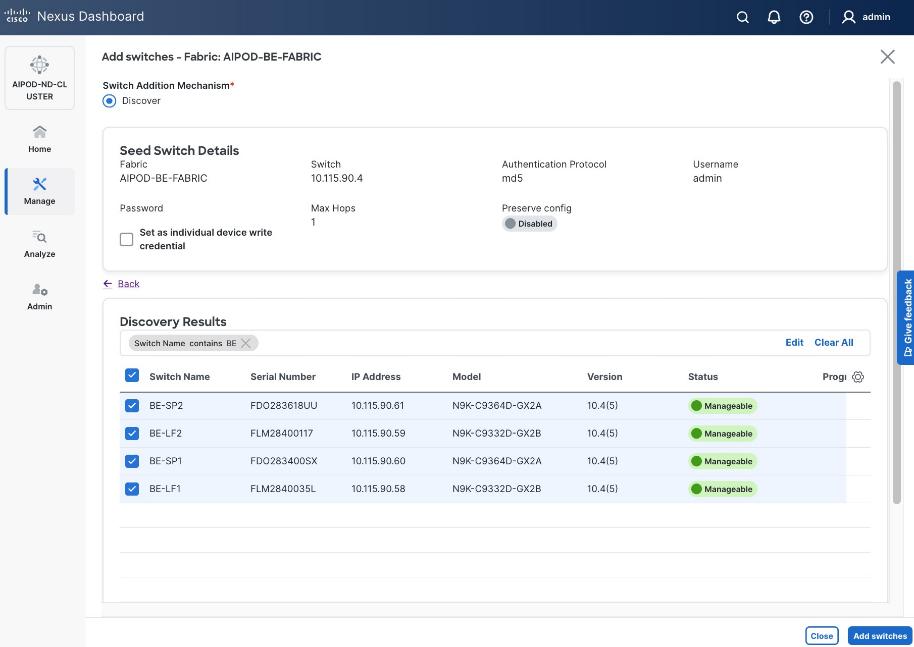Click the AIPOD-ND-CLUSTER cluster icon
The image size is (914, 647).
[40, 66]
